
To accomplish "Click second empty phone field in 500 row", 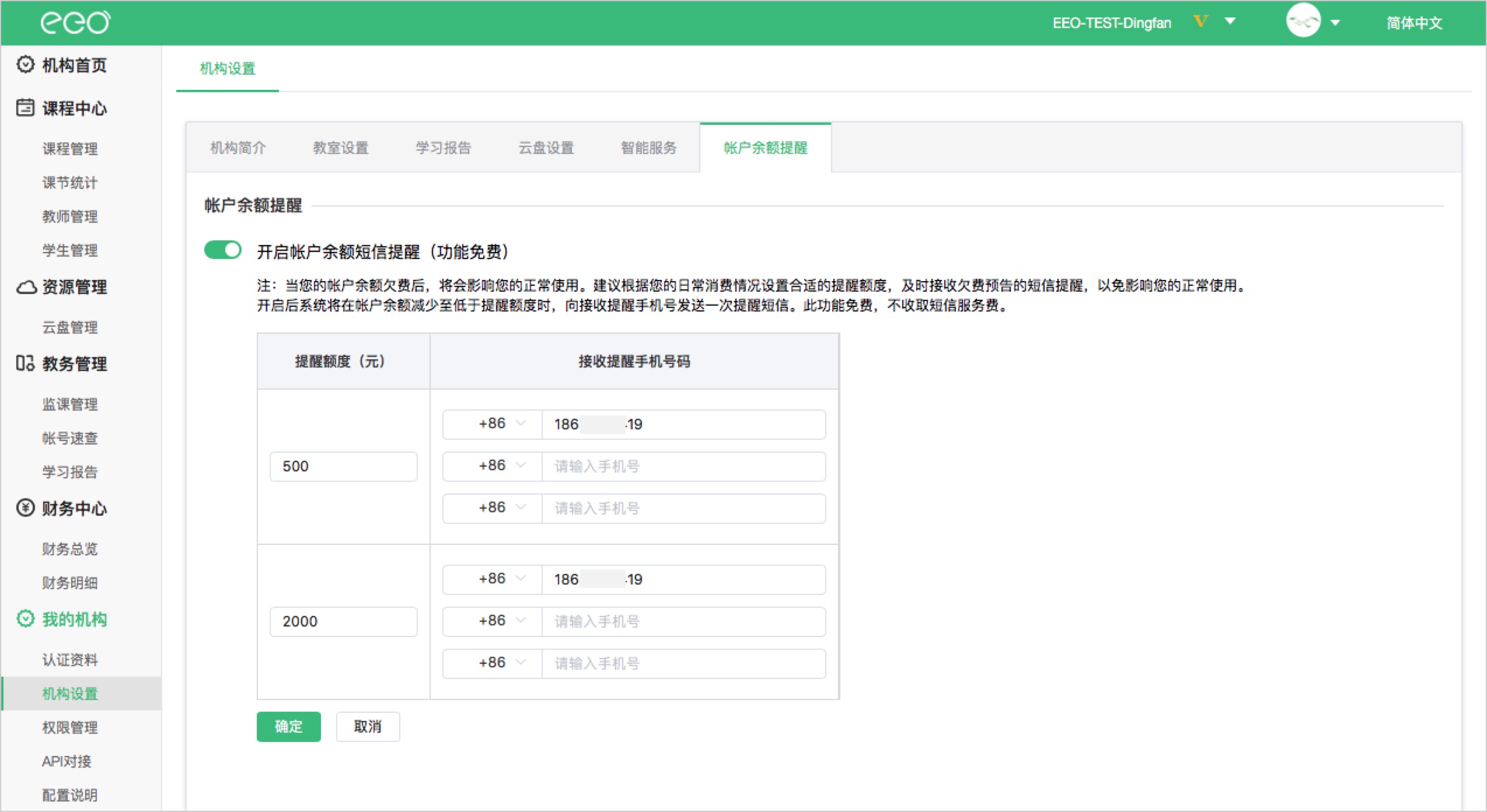I will 683,466.
